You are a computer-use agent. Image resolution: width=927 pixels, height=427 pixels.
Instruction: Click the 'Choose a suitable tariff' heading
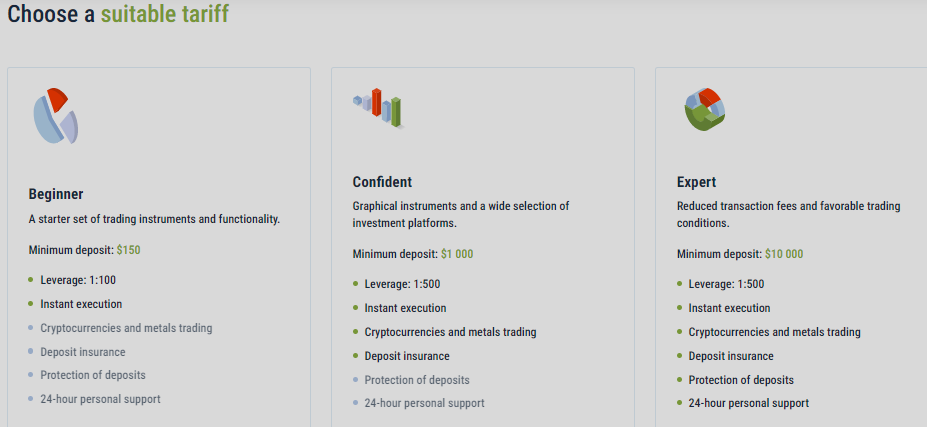coord(118,15)
